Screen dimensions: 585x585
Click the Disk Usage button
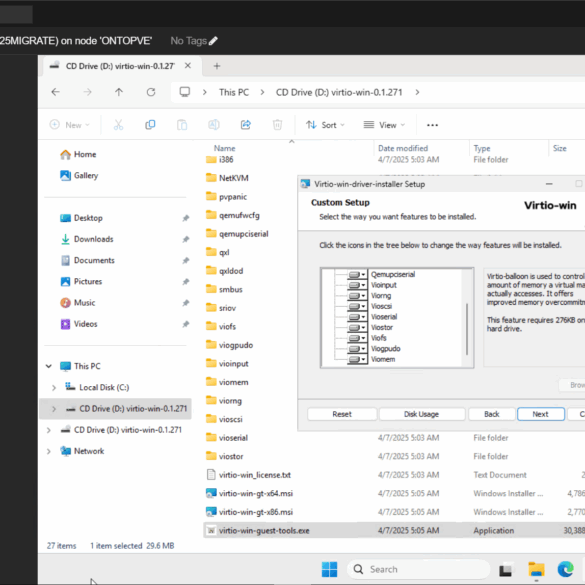(x=422, y=414)
